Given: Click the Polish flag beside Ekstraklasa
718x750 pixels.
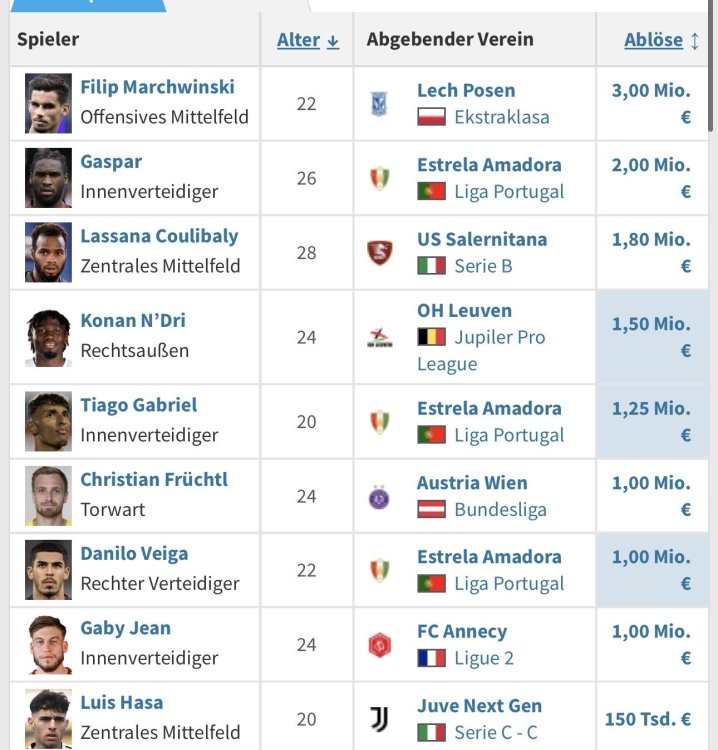Looking at the screenshot, I should [431, 117].
